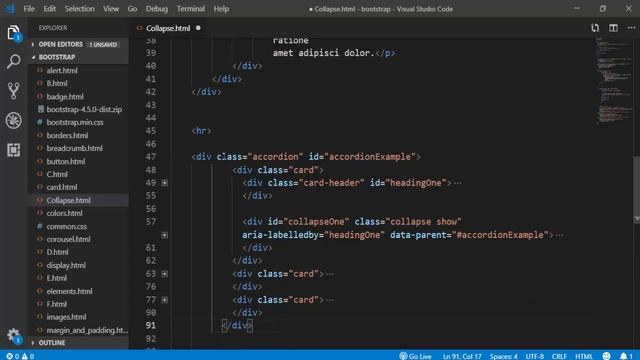Select bootstrap-4.5.0-dist.zip file
The width and height of the screenshot is (640, 360).
point(78,109)
